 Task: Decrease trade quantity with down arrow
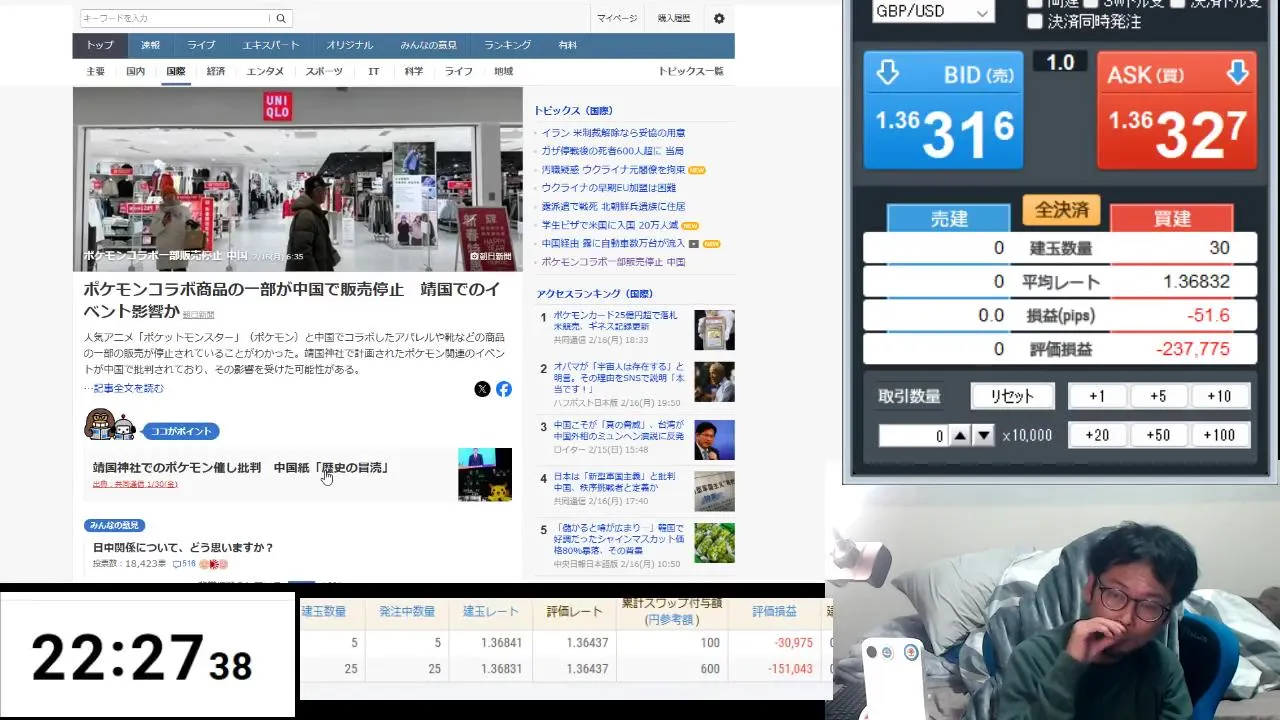[x=984, y=435]
